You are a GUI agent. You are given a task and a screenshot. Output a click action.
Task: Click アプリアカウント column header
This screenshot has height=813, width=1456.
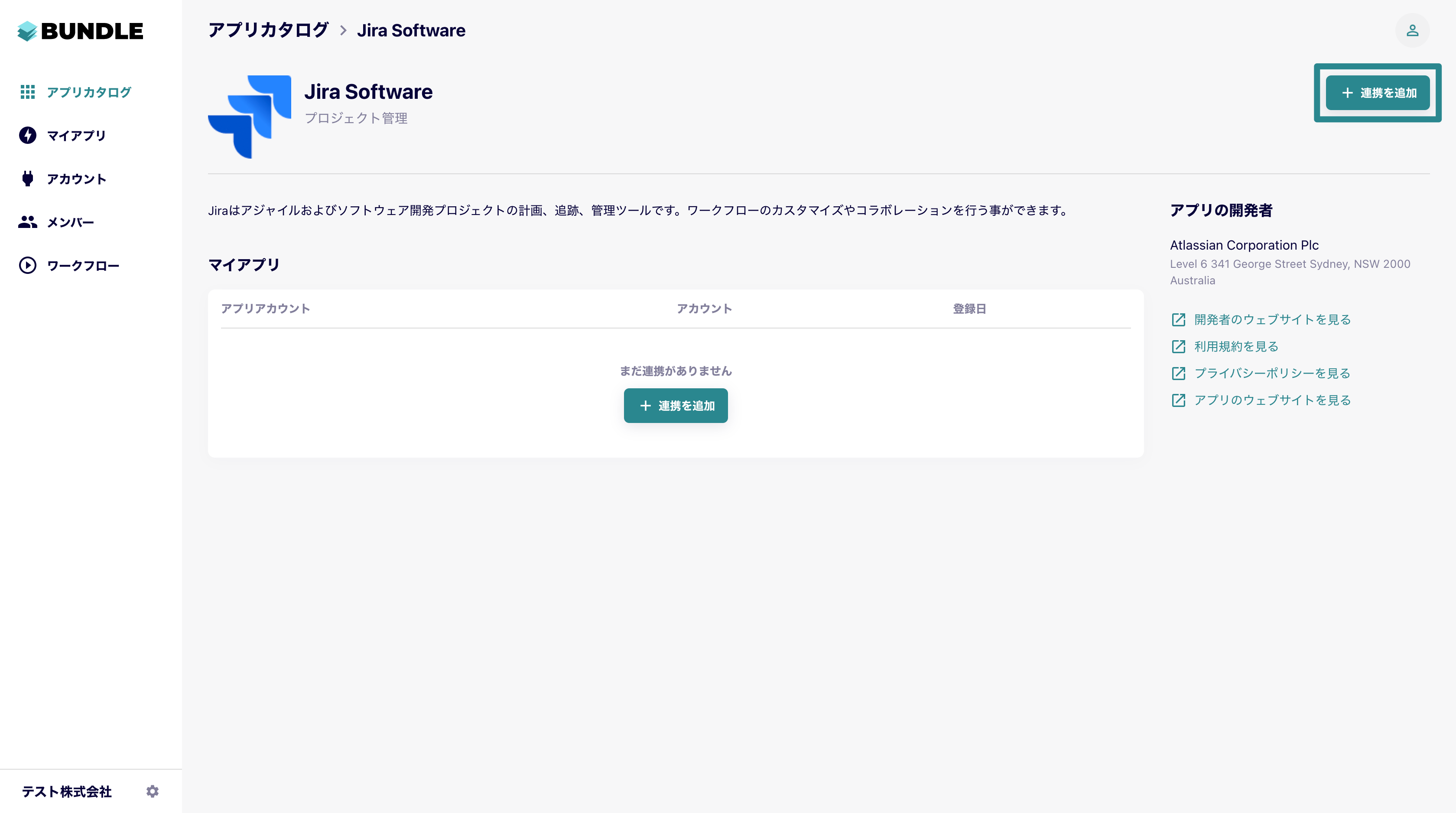265,309
